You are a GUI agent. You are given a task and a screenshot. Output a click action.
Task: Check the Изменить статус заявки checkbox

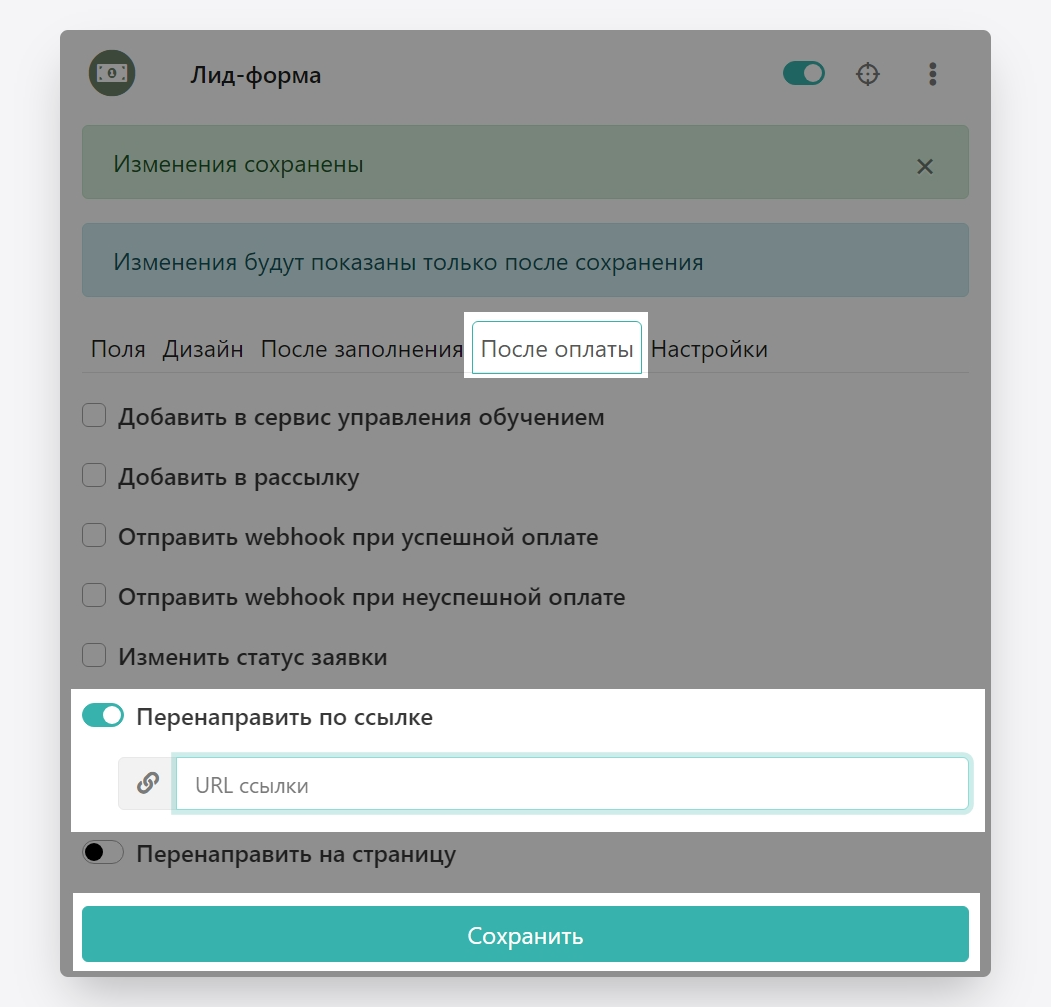pyautogui.click(x=94, y=656)
